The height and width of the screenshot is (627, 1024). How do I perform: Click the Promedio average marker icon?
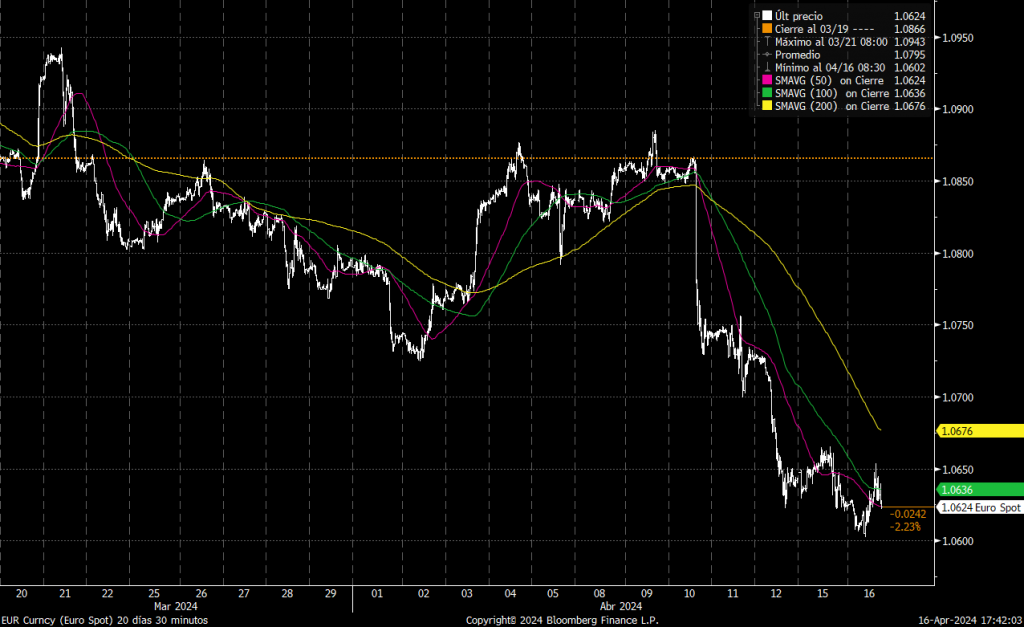[766, 54]
